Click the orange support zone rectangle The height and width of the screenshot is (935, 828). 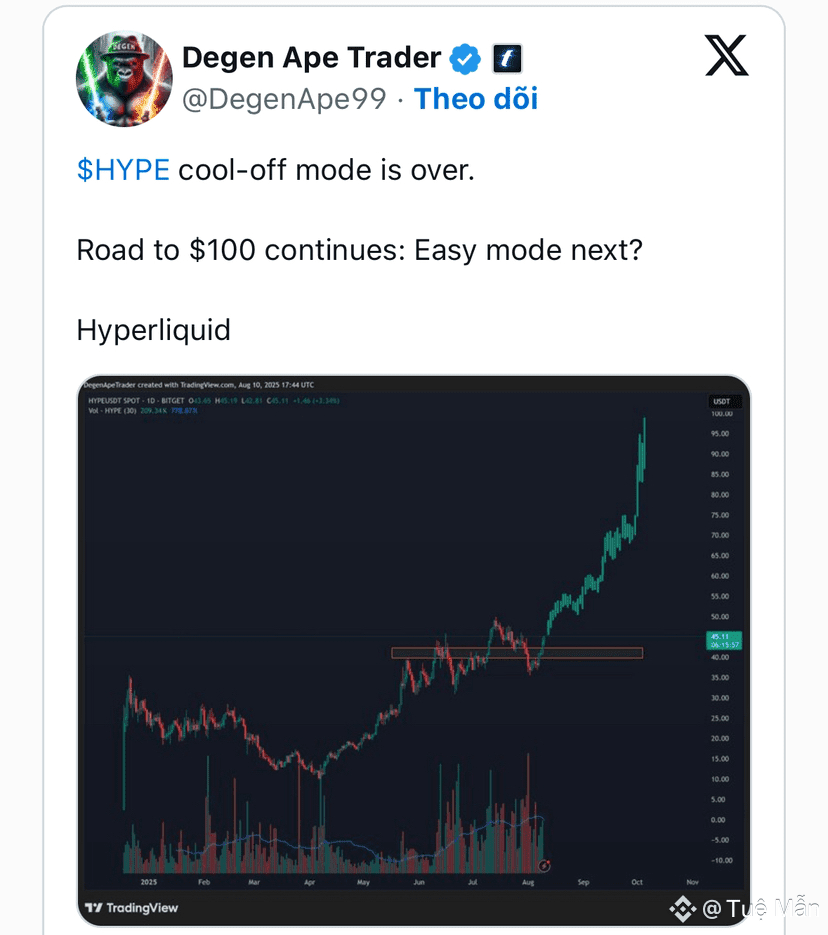point(517,653)
